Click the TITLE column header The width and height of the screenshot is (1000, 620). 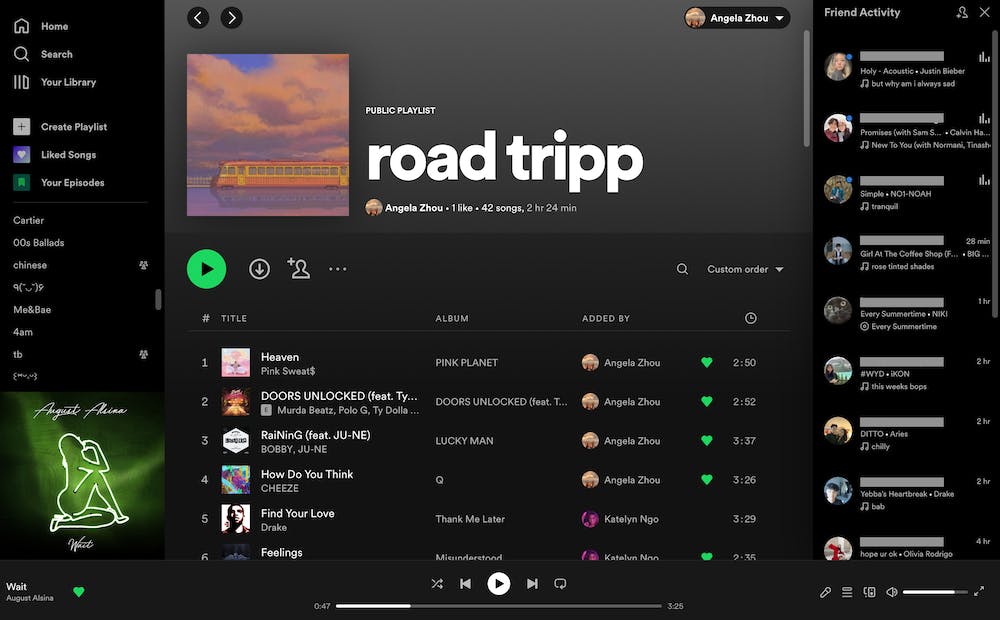[234, 318]
